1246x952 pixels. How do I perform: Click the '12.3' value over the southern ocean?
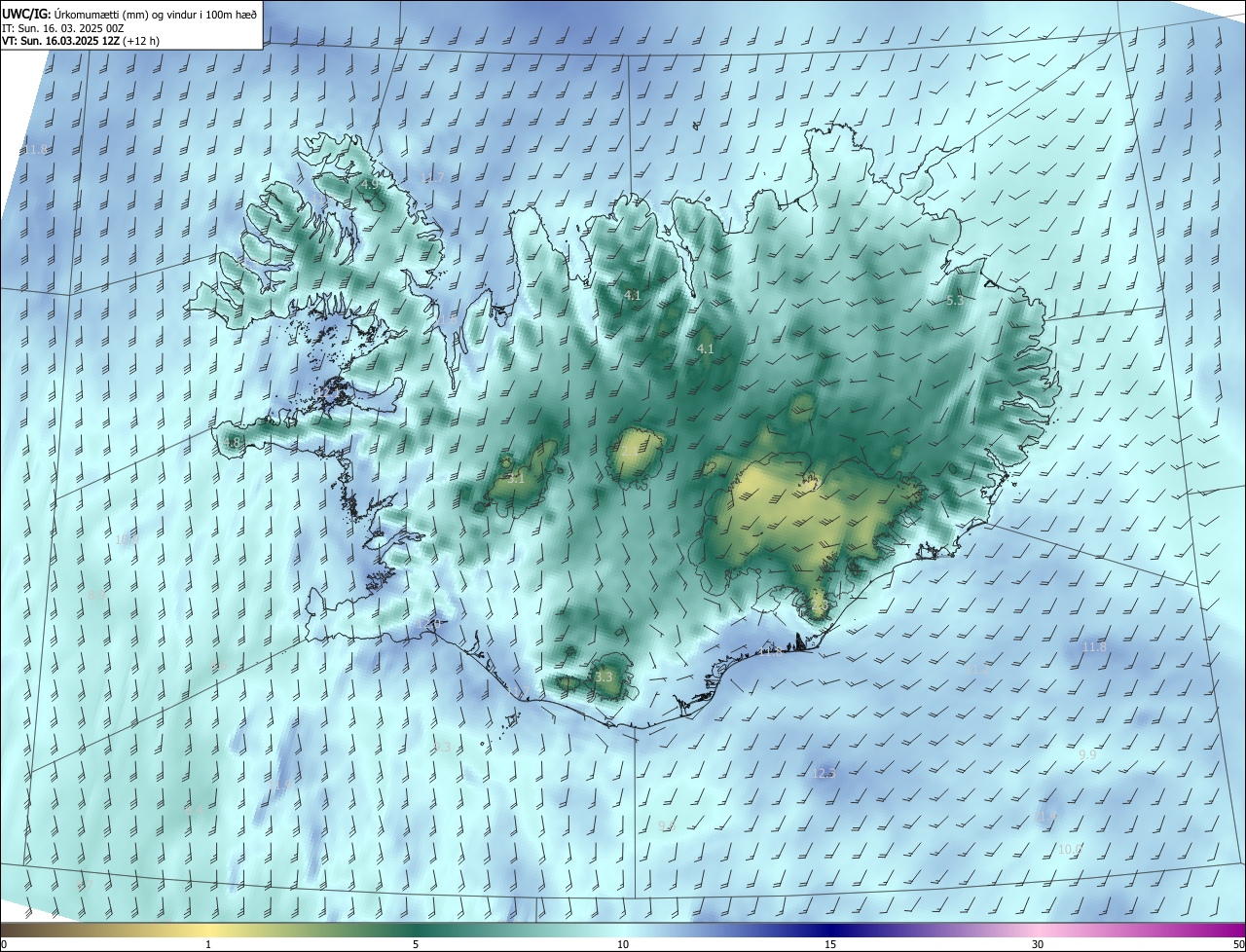[824, 773]
